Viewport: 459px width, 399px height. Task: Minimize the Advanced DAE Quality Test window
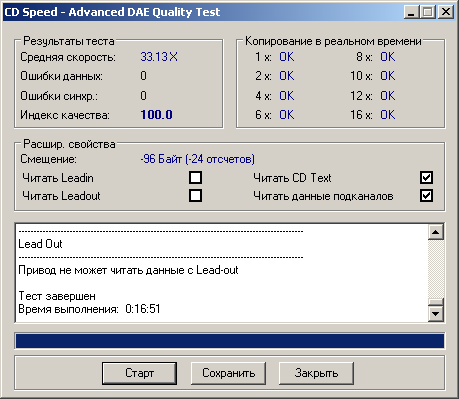pyautogui.click(x=411, y=12)
